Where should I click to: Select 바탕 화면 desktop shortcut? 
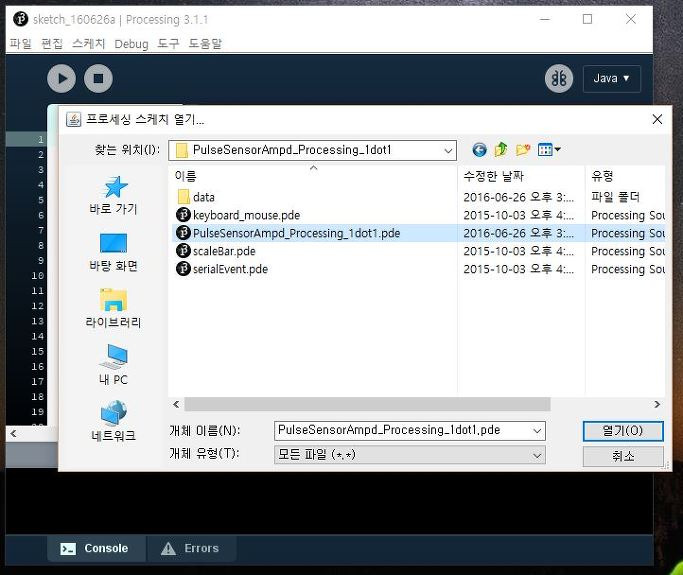click(113, 252)
